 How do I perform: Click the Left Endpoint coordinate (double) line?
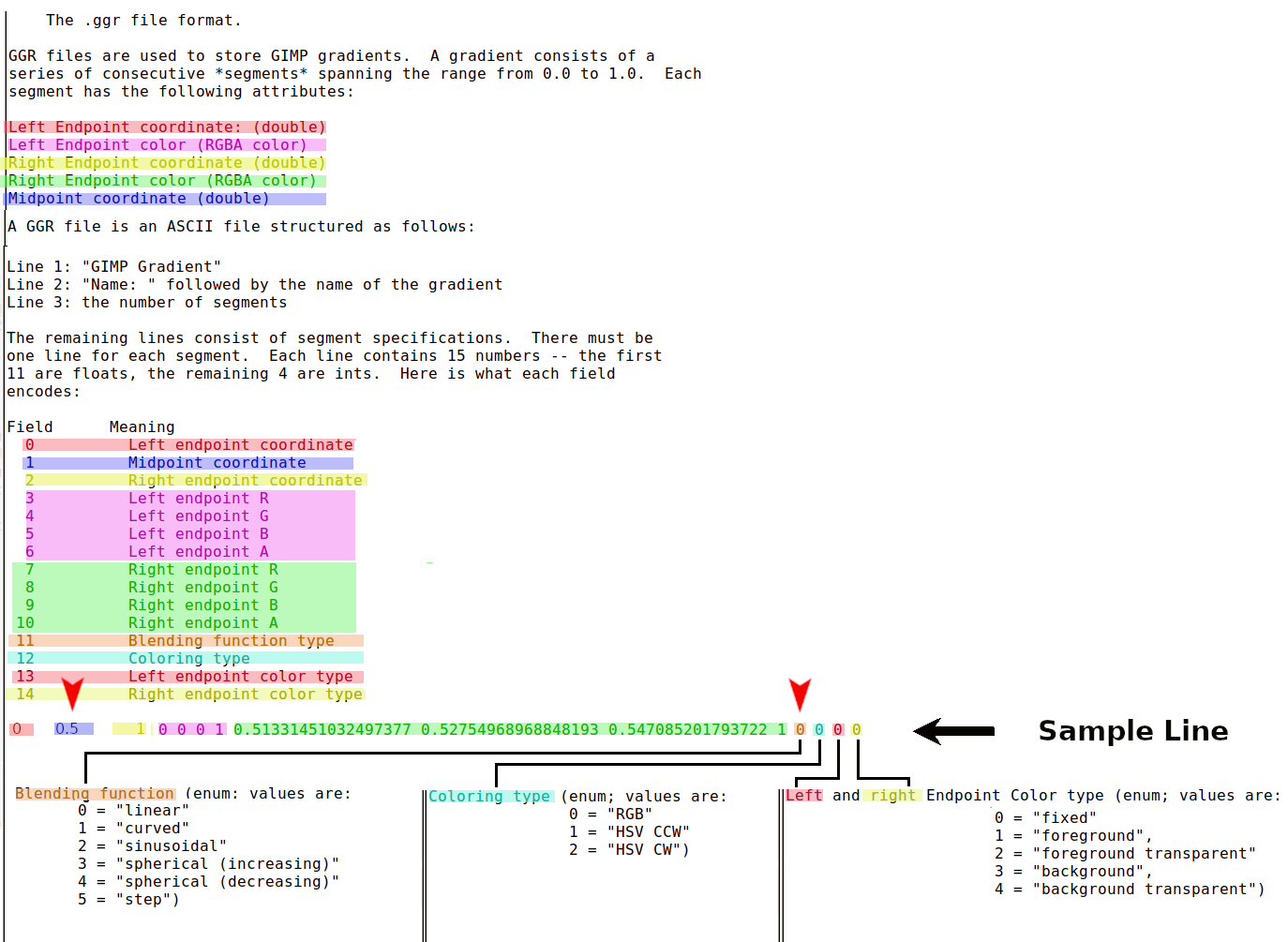point(167,127)
